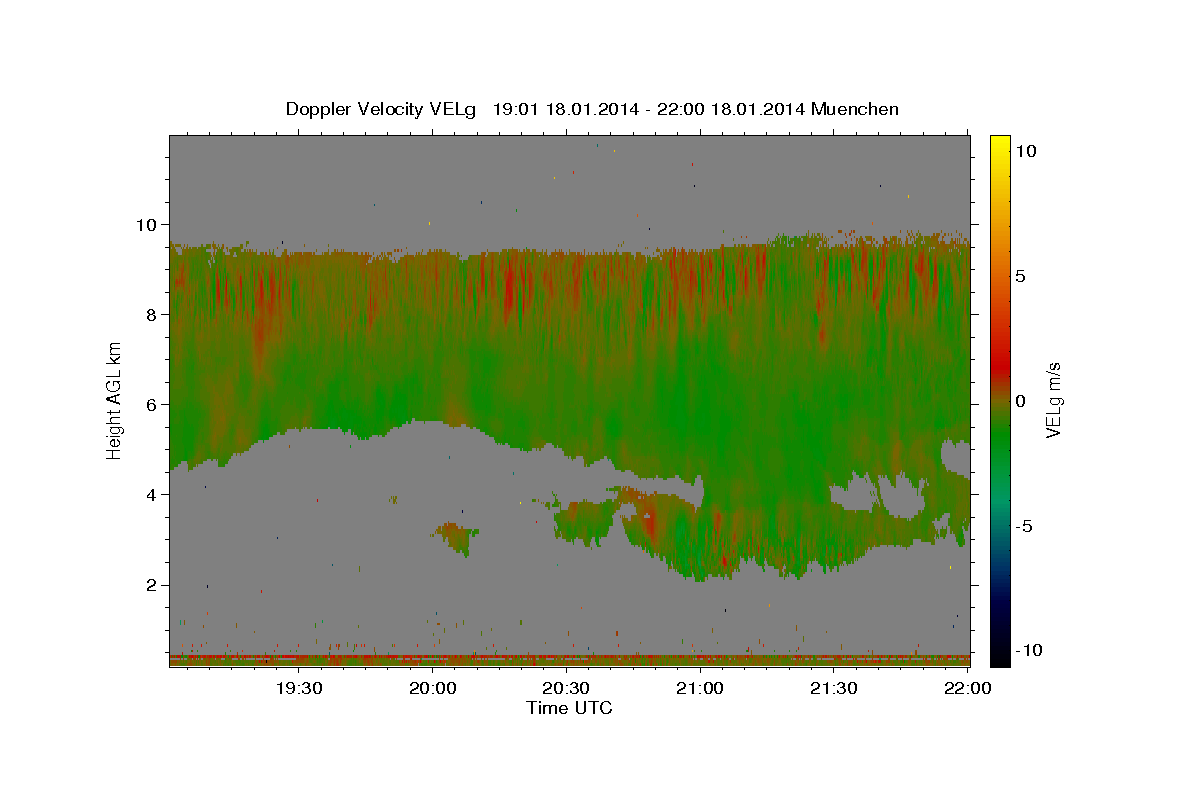Click the 'Time UTC' axis label
Image resolution: width=1200 pixels, height=800 pixels.
tap(569, 708)
